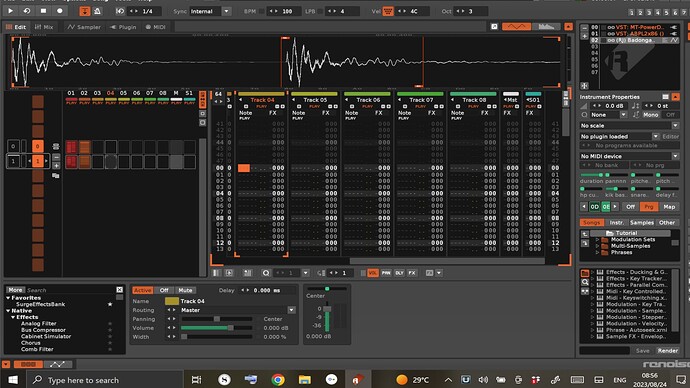Viewport: 690px width, 388px height.
Task: Toggle the Mono instrument option
Action: 650,115
